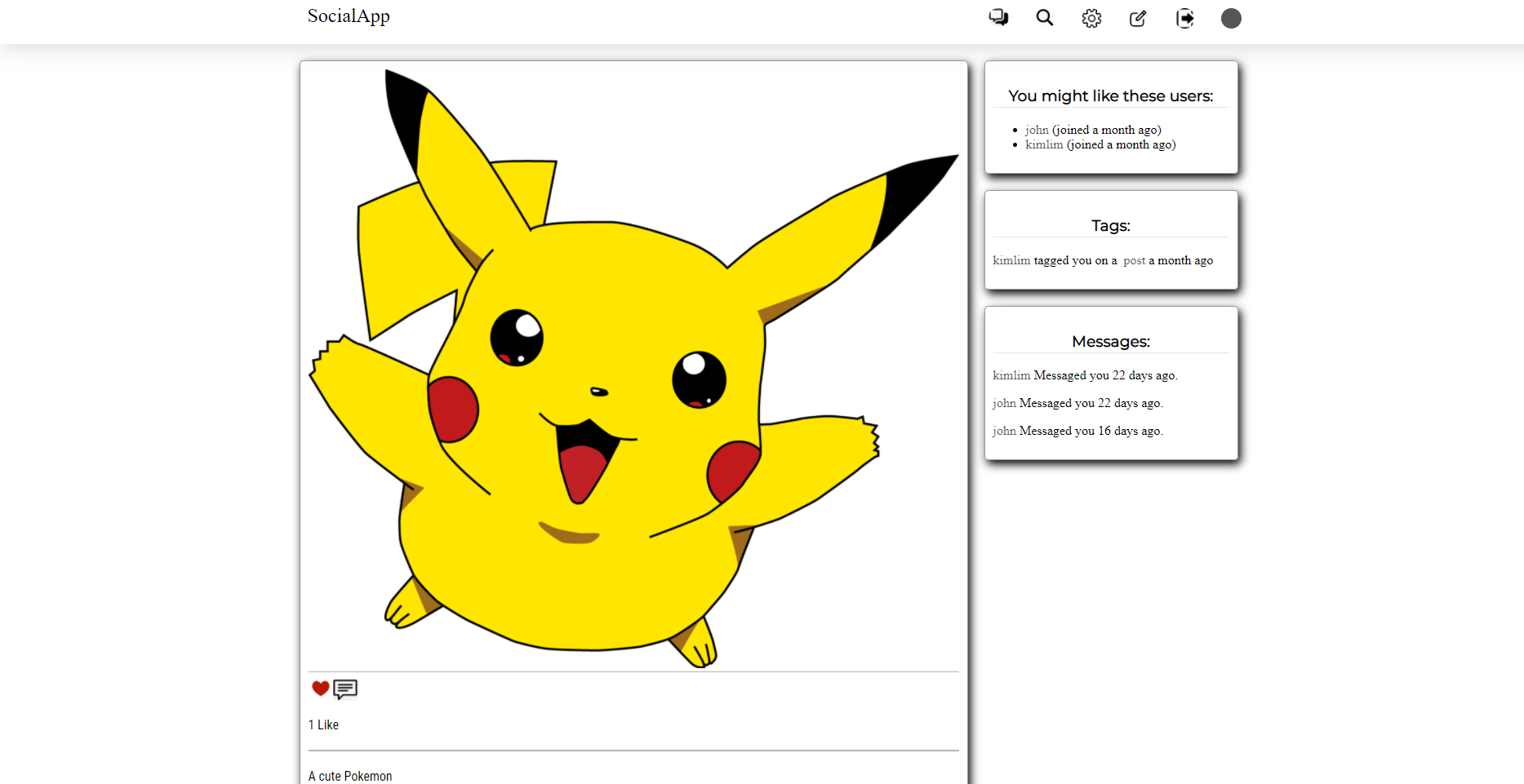Open suggested user kimlim's profile
Screen dimensions: 1524x784
tap(1044, 144)
